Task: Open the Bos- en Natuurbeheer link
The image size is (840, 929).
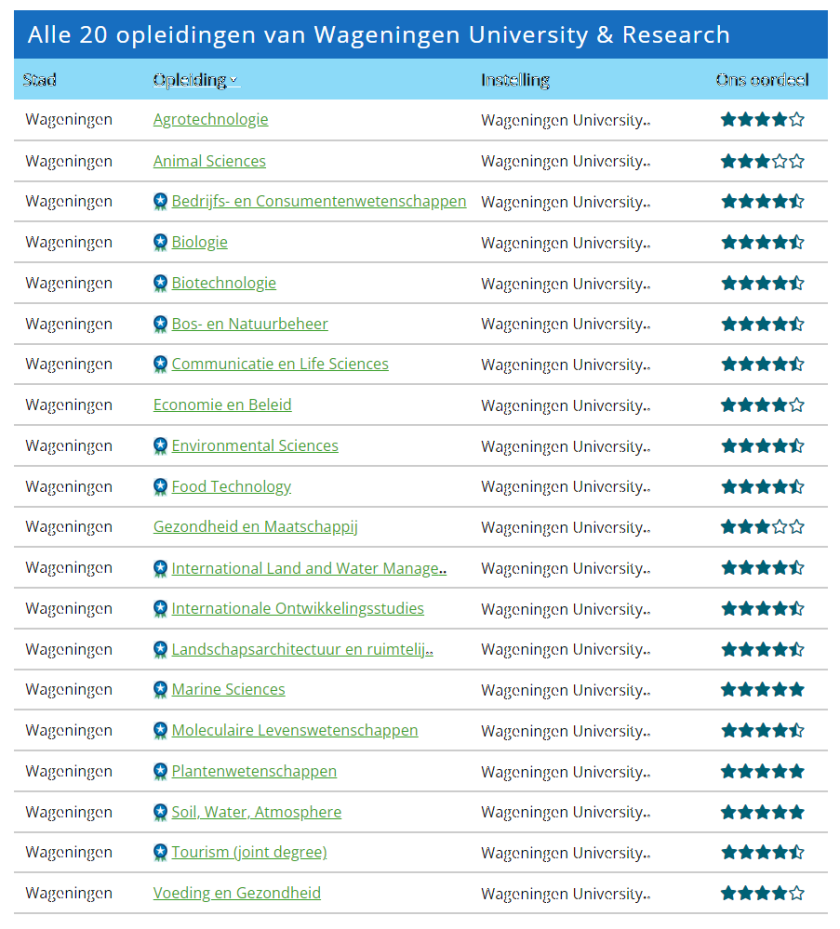Action: pos(249,324)
